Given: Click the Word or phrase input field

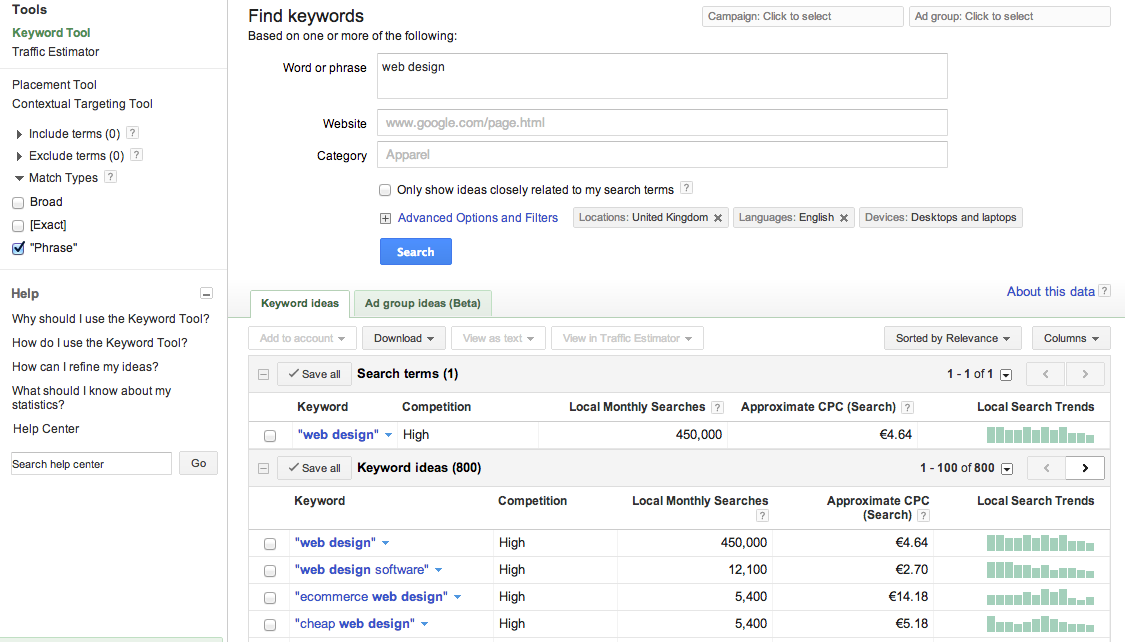Looking at the screenshot, I should tap(662, 76).
